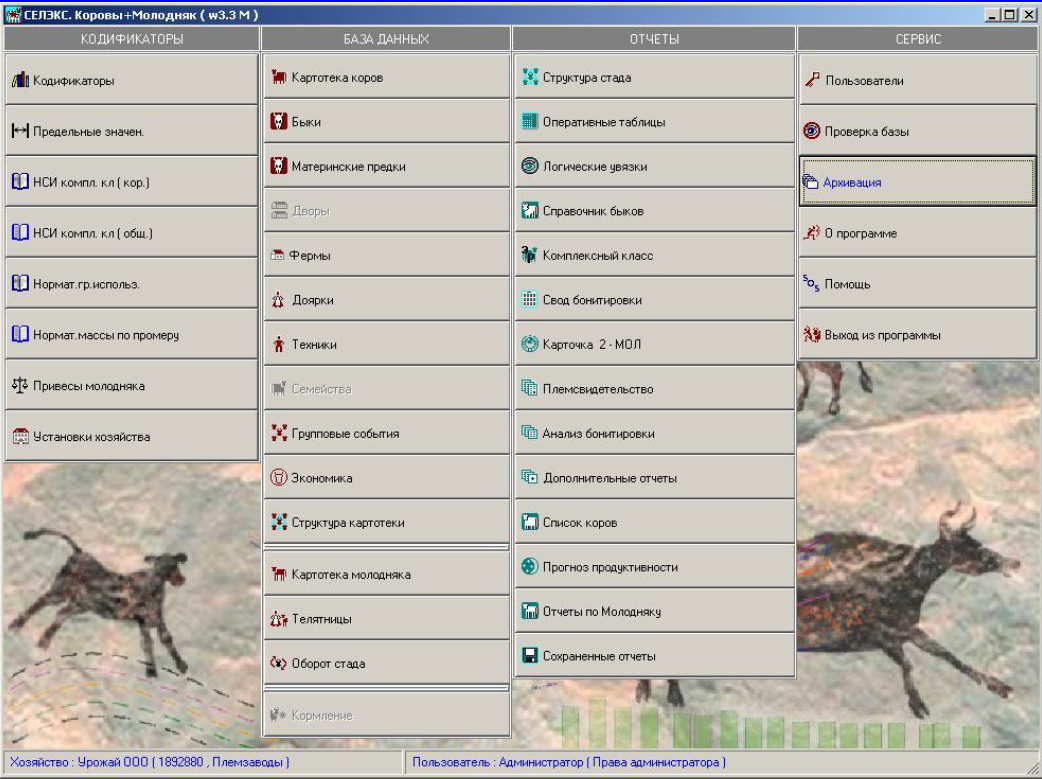
Task: Run Анализ бонитировки
Action: 655,433
